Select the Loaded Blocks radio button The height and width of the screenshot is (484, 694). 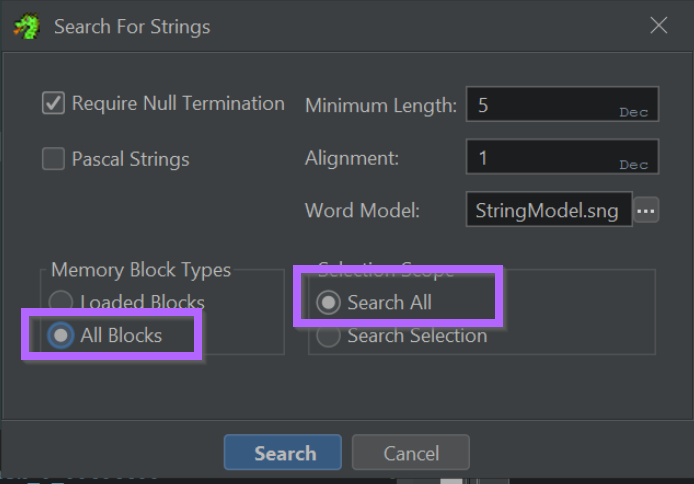[61, 302]
